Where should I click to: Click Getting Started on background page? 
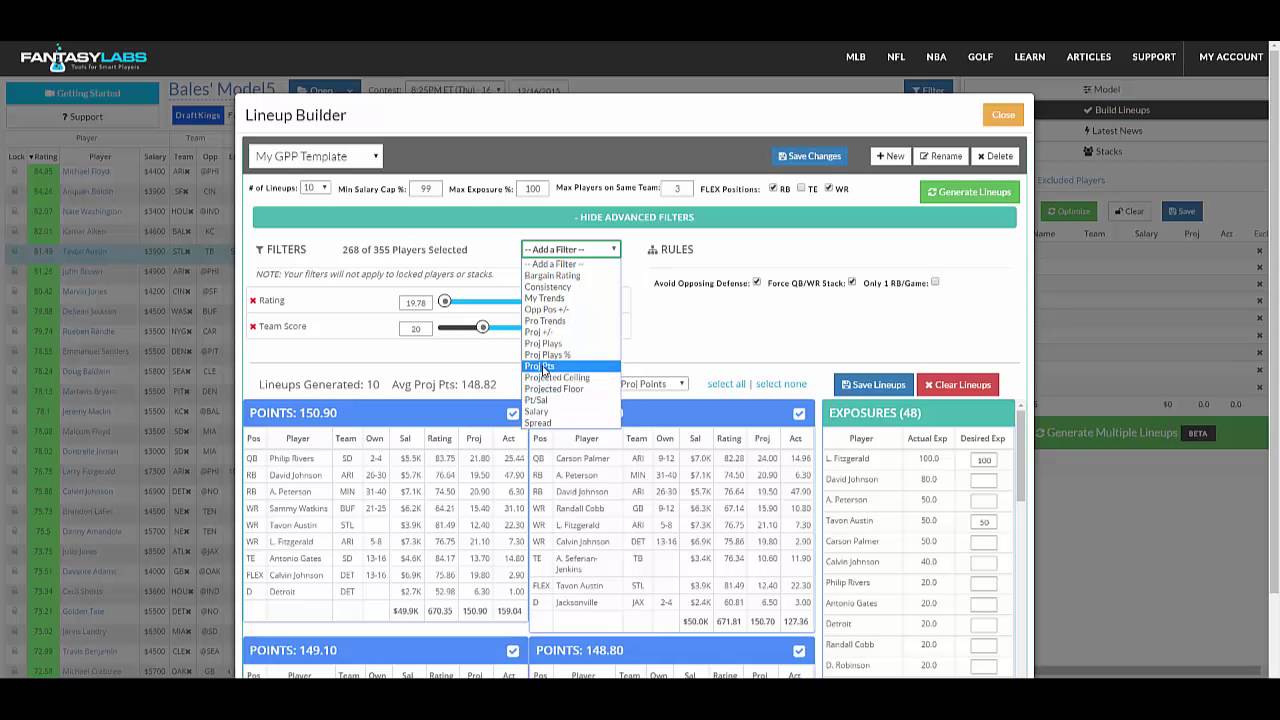click(x=82, y=93)
